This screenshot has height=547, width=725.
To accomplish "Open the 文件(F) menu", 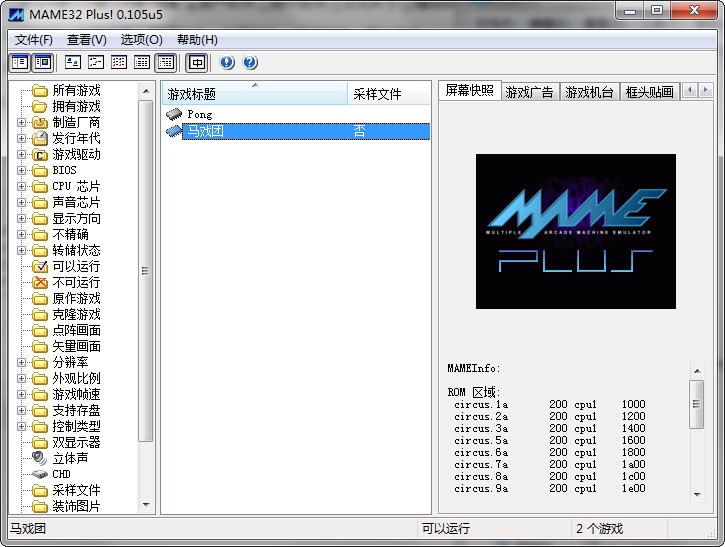I will click(x=33, y=40).
